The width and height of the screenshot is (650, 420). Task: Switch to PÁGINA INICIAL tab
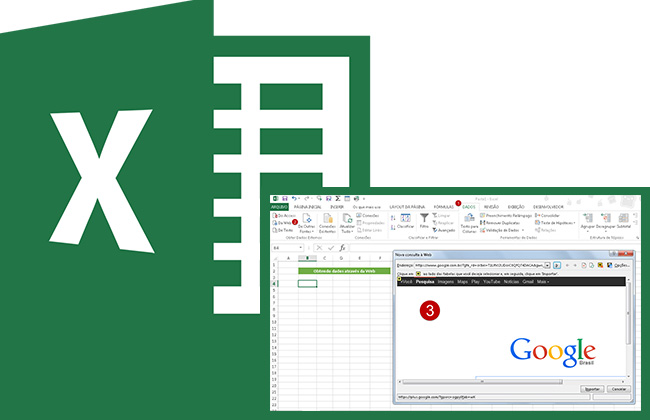pos(308,207)
